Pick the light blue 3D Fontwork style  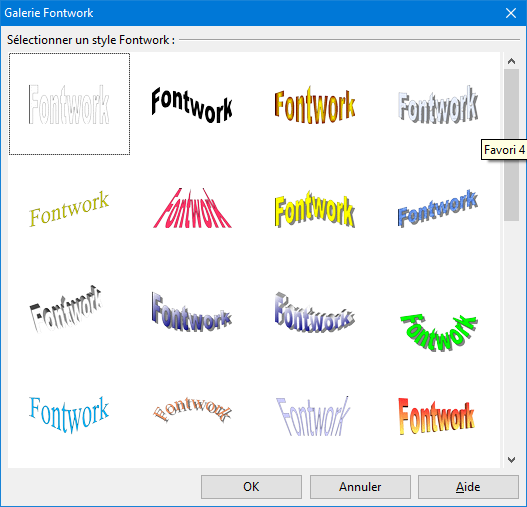click(x=438, y=104)
